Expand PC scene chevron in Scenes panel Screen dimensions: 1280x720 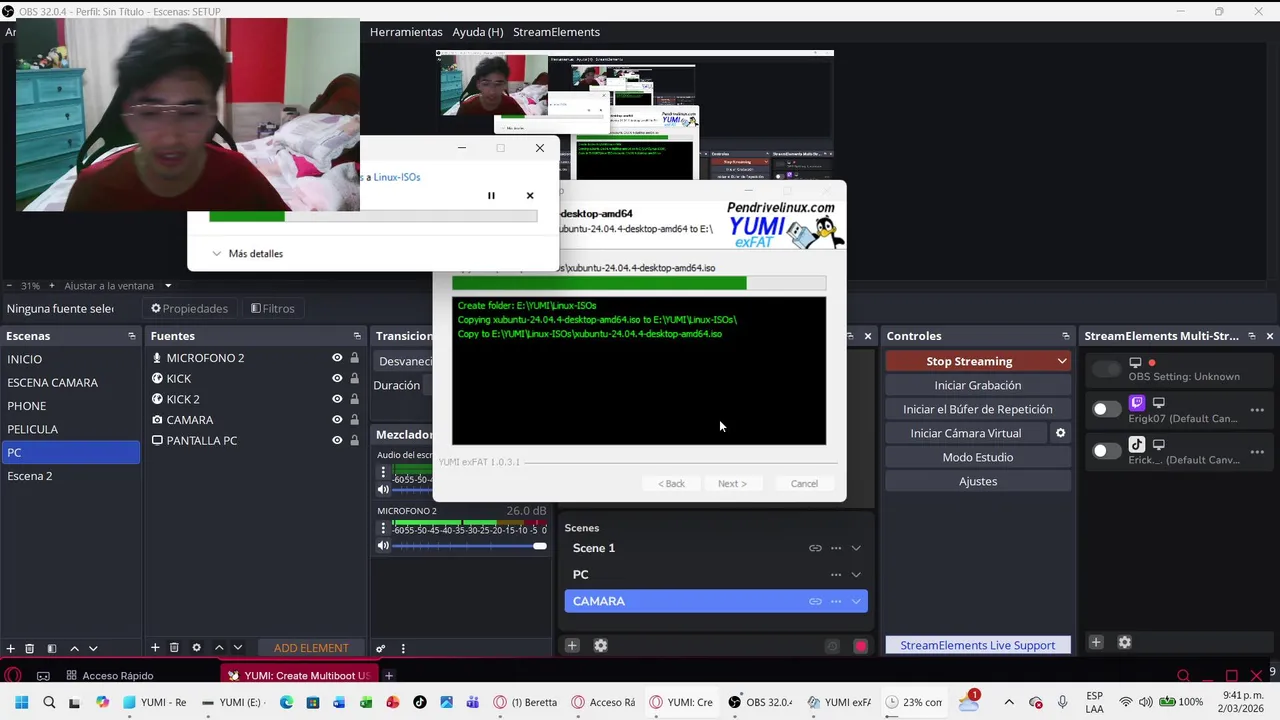click(x=856, y=575)
